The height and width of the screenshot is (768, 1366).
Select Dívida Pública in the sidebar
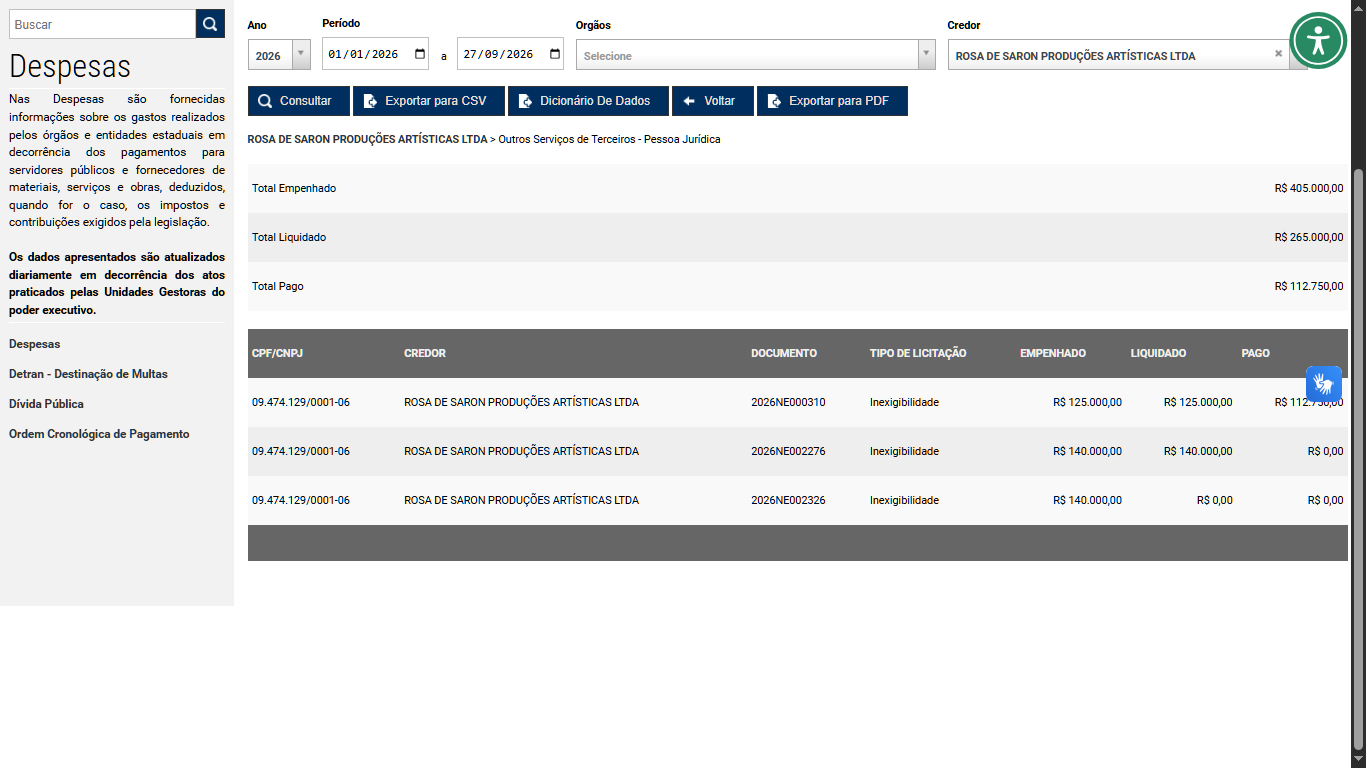coord(46,404)
